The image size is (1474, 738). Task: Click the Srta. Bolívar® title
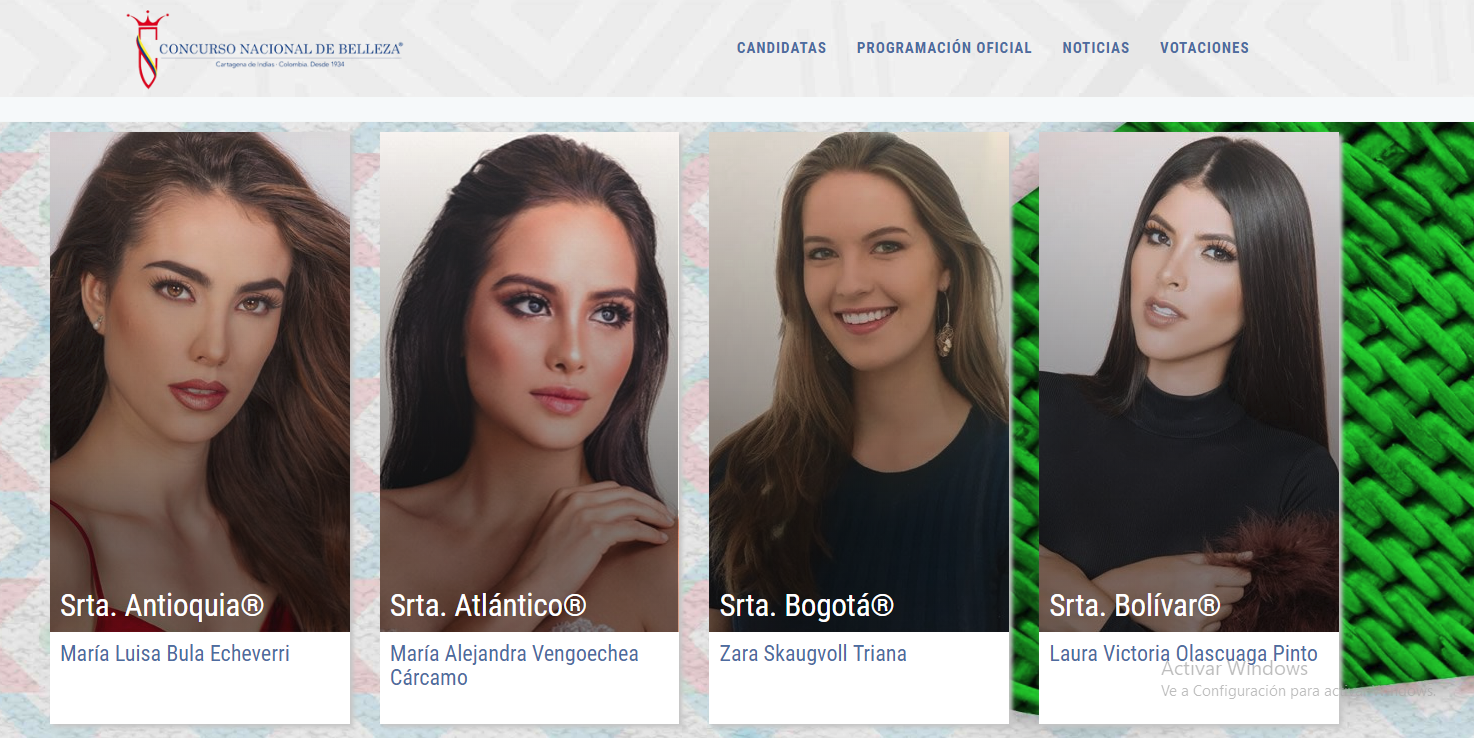pyautogui.click(x=1135, y=605)
